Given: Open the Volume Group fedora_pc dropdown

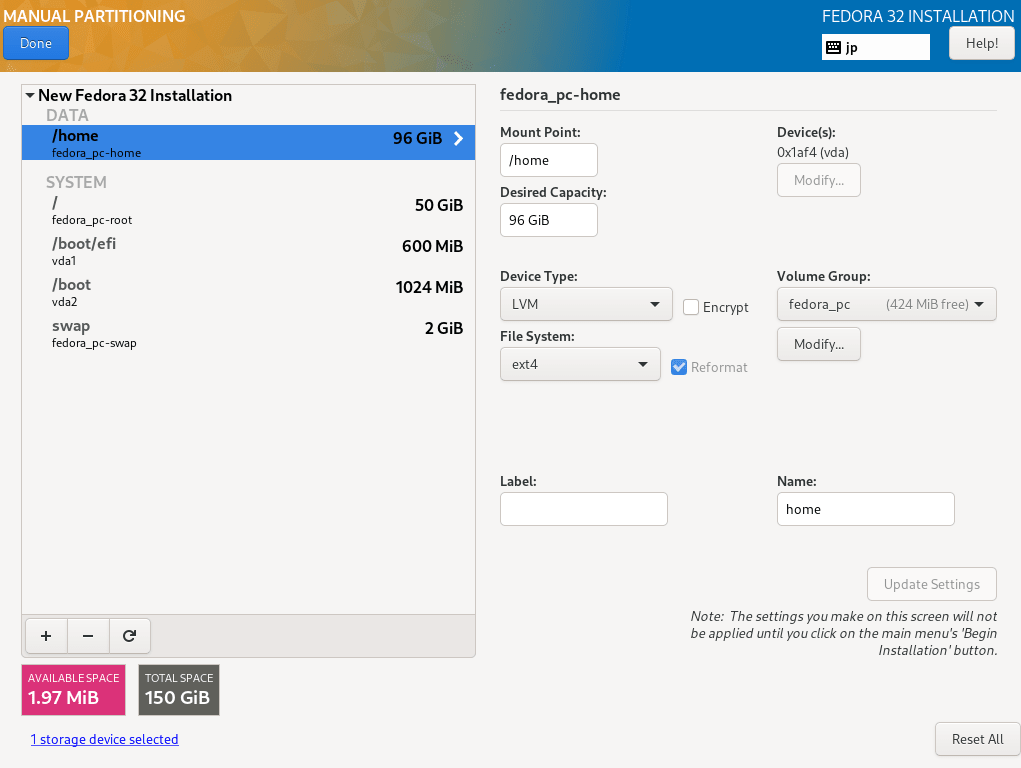Looking at the screenshot, I should [x=886, y=304].
